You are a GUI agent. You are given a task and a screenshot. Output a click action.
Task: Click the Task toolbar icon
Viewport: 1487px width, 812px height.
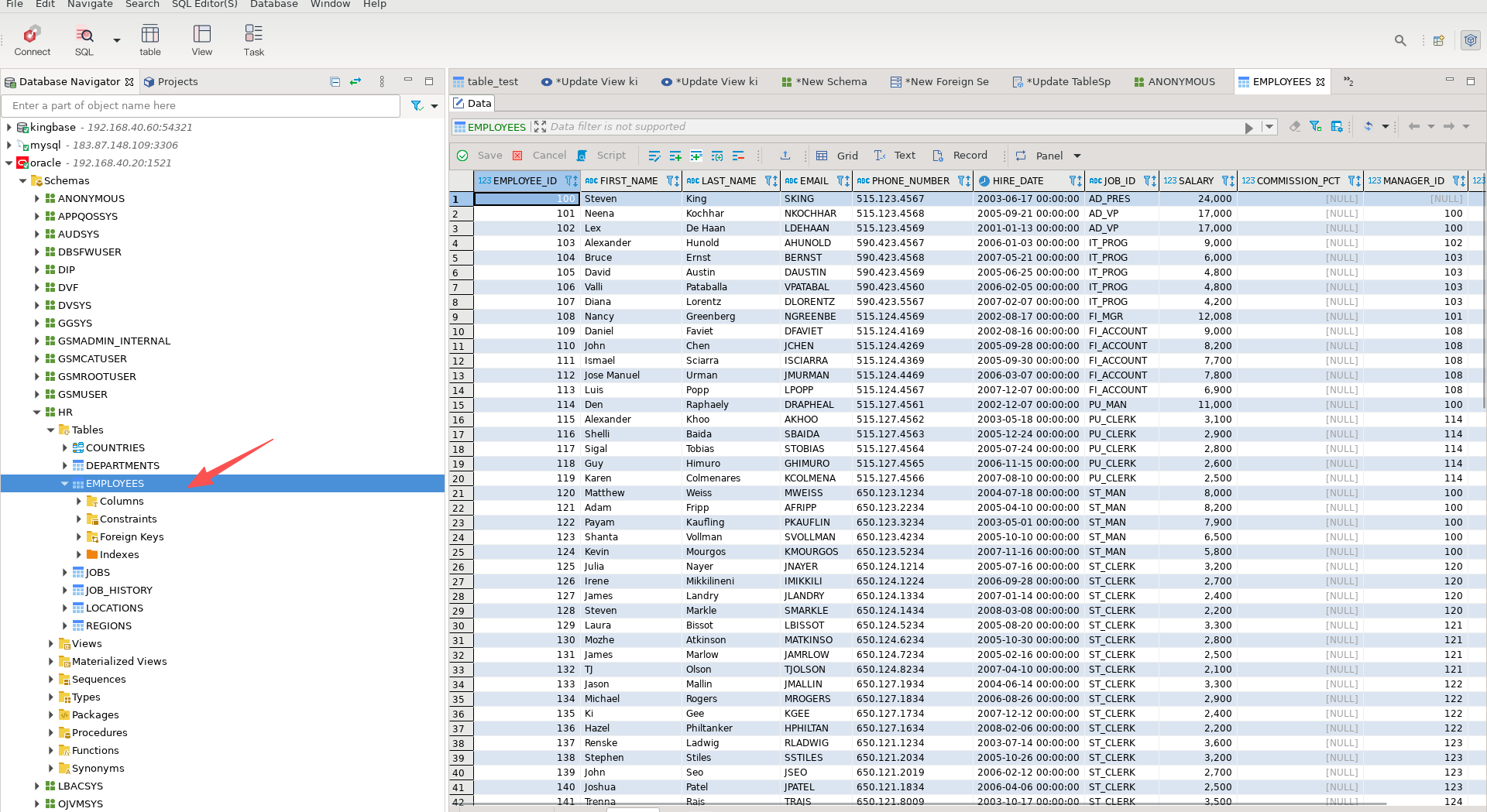click(253, 40)
